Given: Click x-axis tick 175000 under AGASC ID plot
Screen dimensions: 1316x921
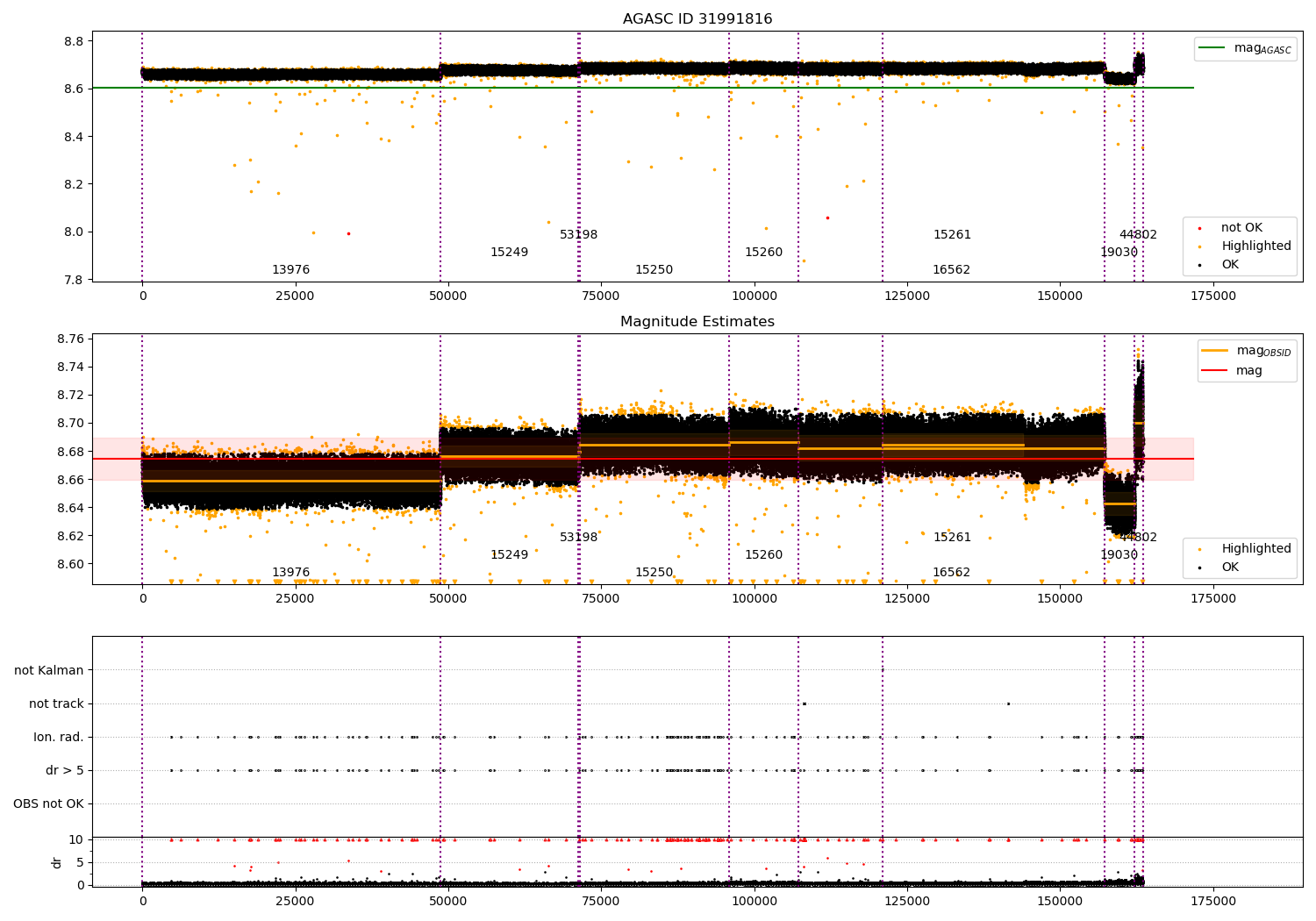Looking at the screenshot, I should coord(1212,296).
